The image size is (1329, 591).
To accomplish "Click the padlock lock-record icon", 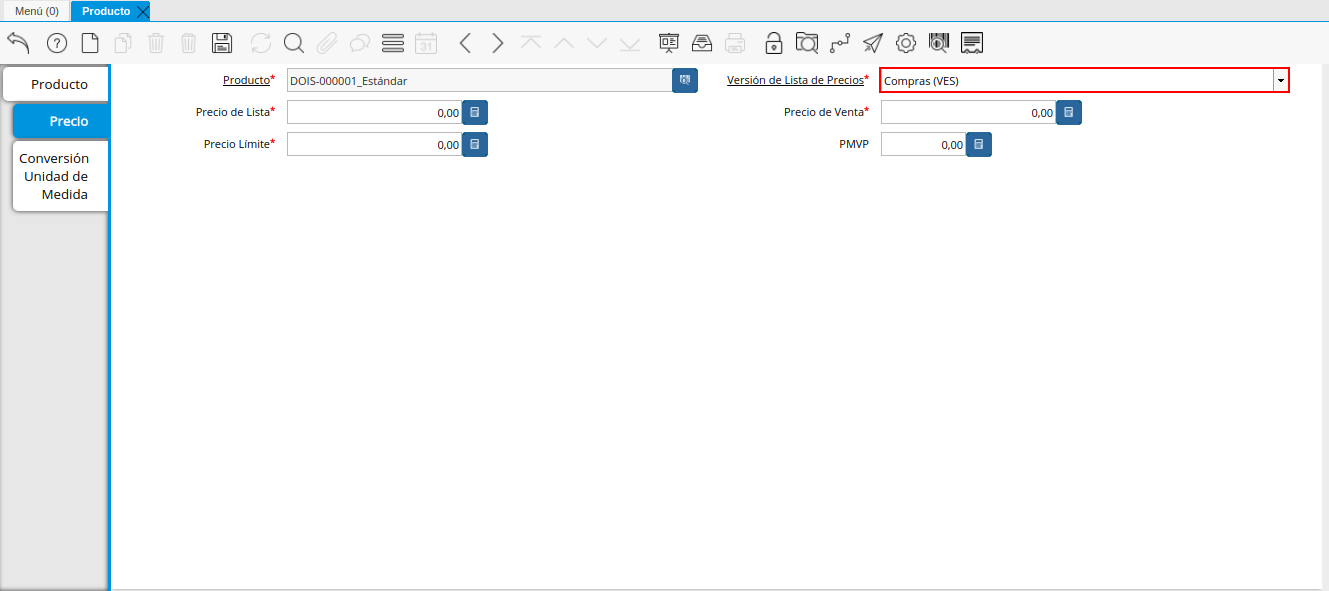I will coord(774,43).
